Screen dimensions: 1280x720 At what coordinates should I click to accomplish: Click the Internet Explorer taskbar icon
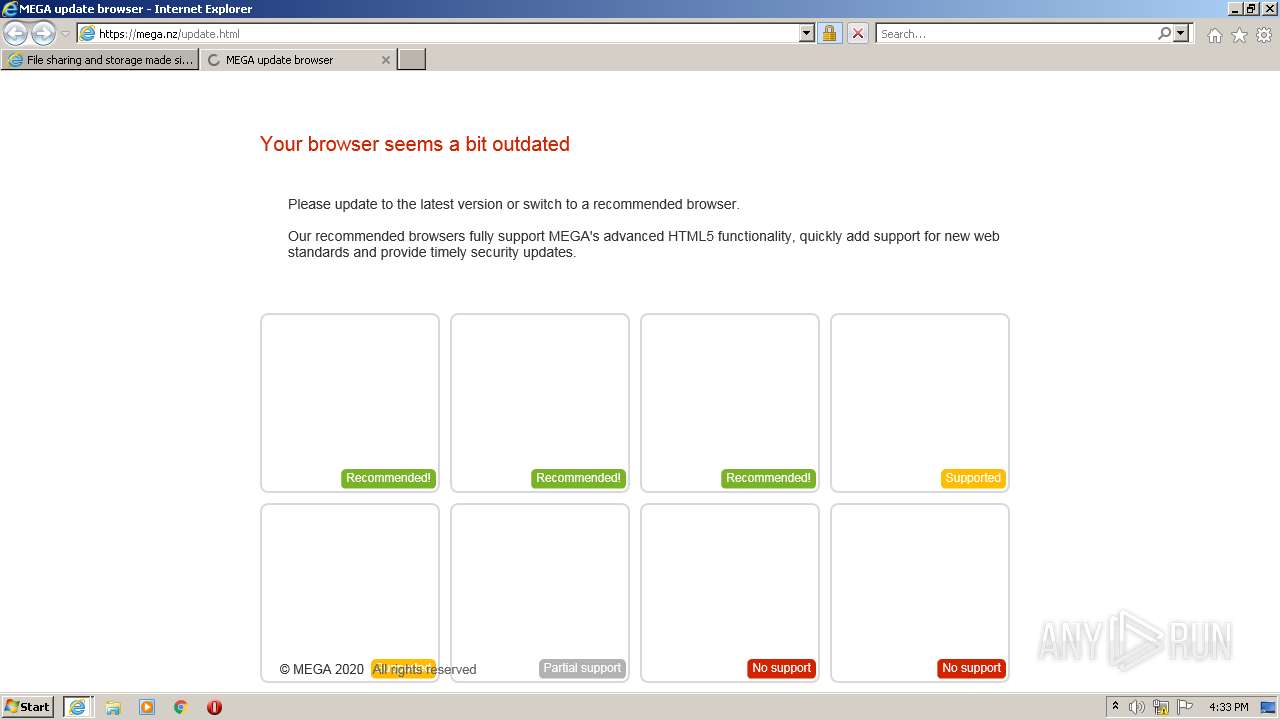click(x=77, y=707)
